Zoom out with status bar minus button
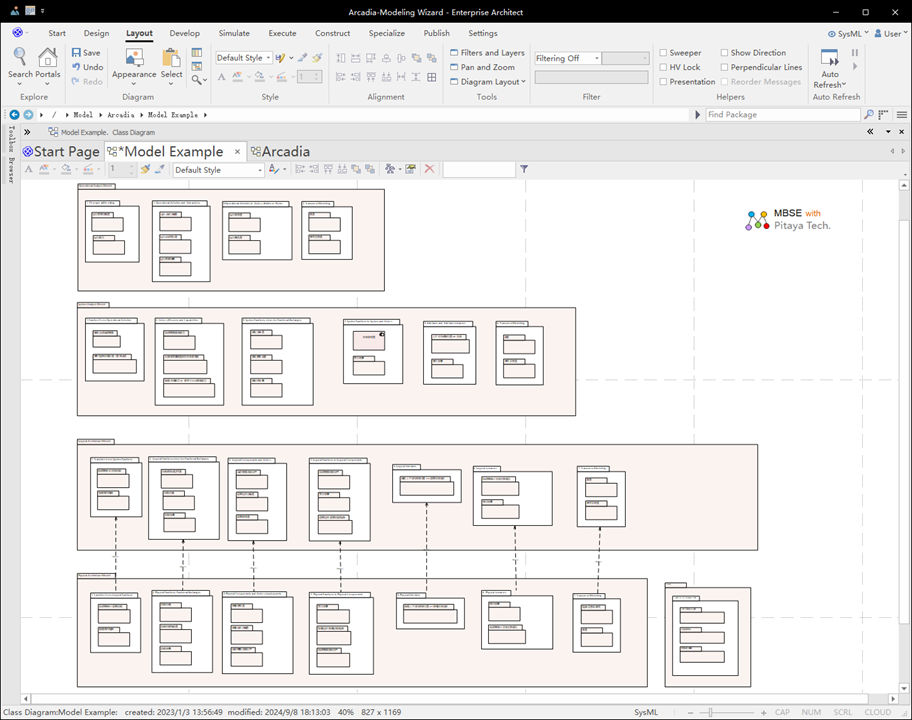The image size is (912, 720). (x=690, y=712)
